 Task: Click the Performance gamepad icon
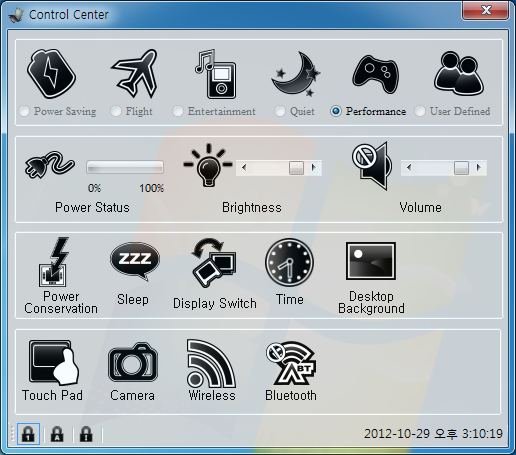[x=376, y=74]
